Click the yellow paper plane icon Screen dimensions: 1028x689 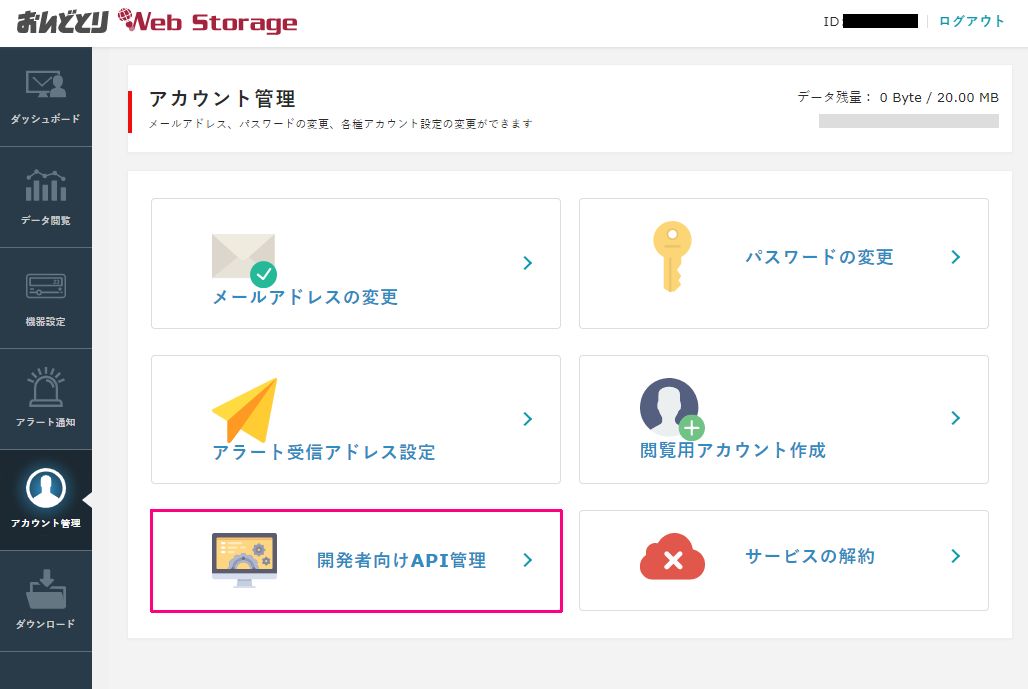[x=244, y=410]
